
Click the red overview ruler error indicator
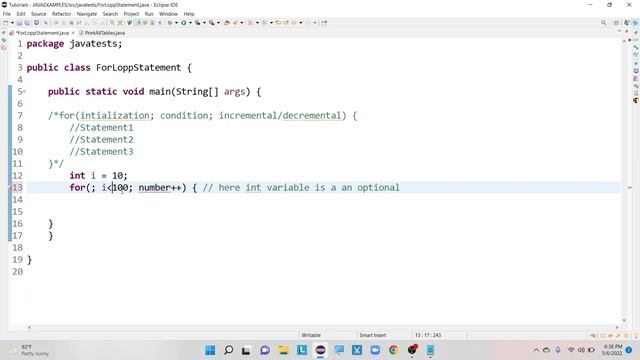coord(629,40)
